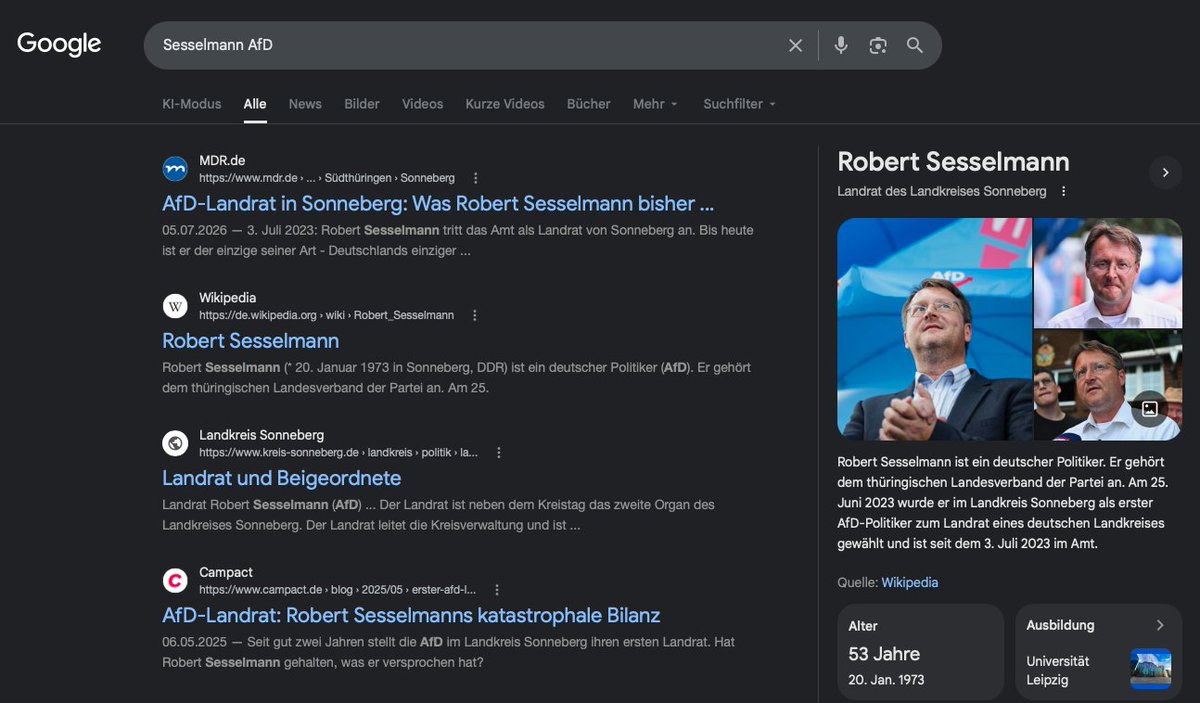The width and height of the screenshot is (1200, 703).
Task: Open knowledge panel options beside Landrat subtitle
Action: point(1064,191)
